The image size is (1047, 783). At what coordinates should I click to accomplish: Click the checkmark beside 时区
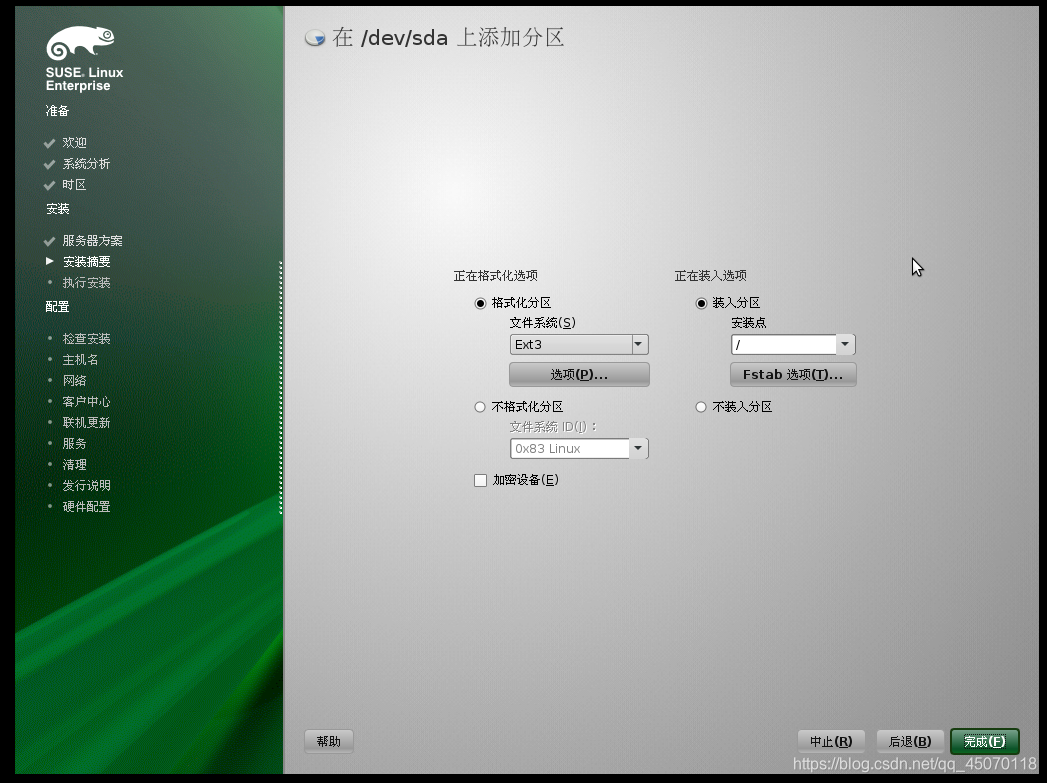pyautogui.click(x=49, y=185)
